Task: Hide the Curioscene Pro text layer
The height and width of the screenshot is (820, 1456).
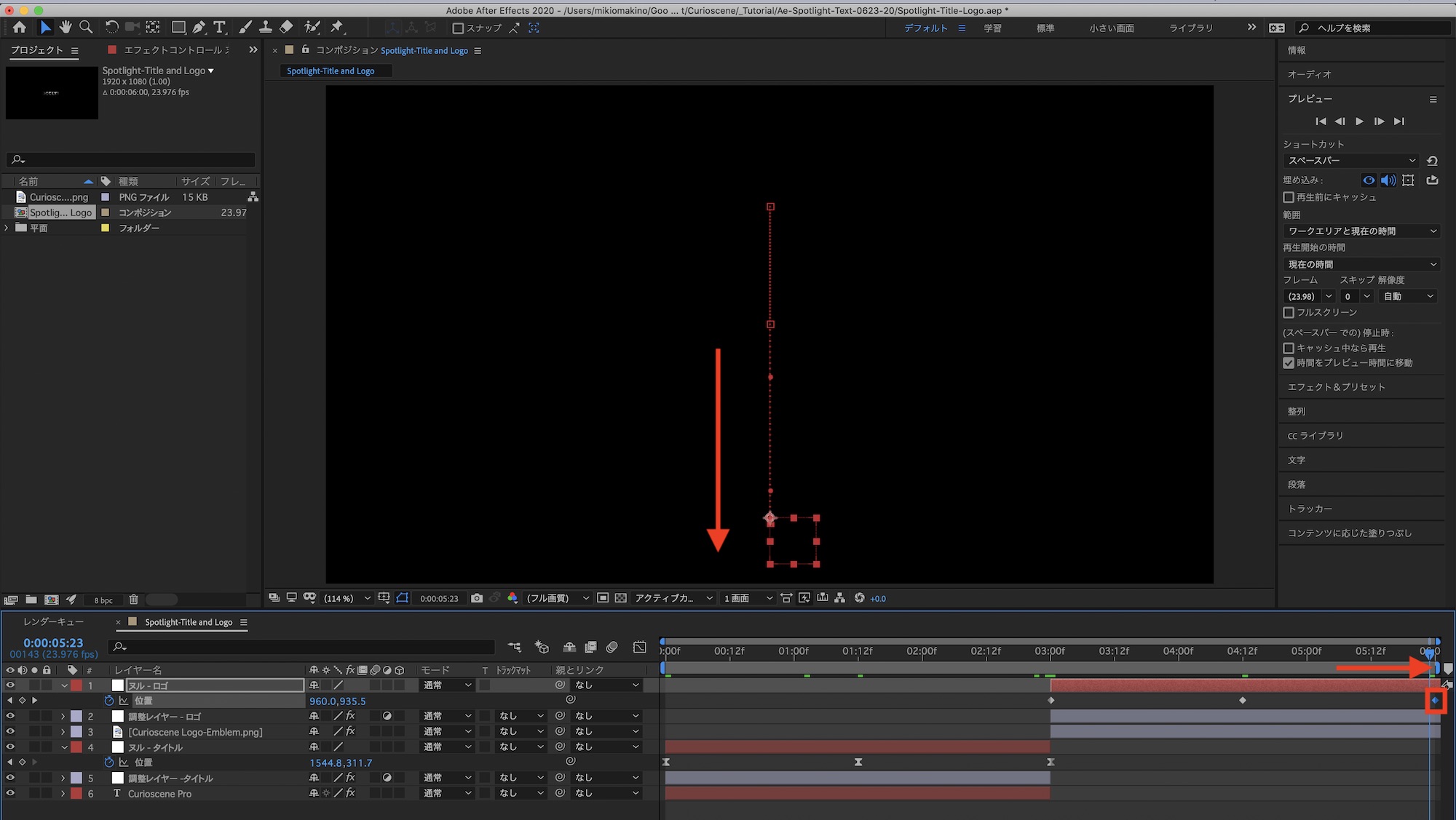Action: pyautogui.click(x=10, y=793)
